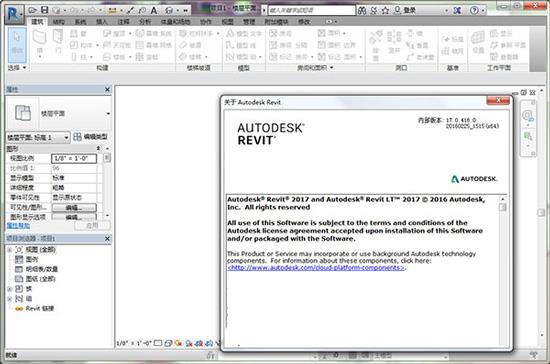Screen dimensions: 550x364
Task: Open the floor plan type selector dropdown
Action: [x=108, y=114]
